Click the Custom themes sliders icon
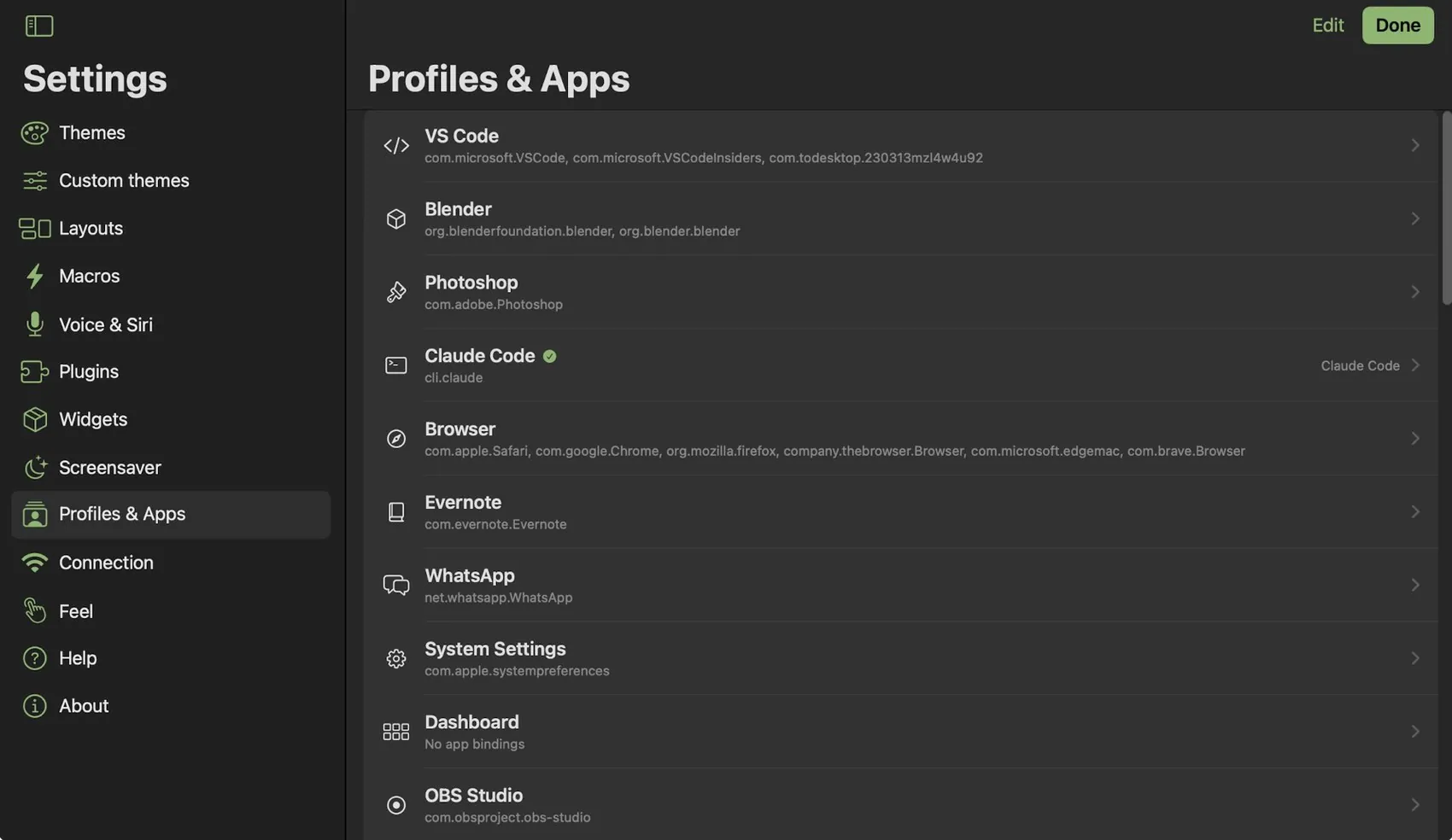The height and width of the screenshot is (840, 1452). point(34,181)
